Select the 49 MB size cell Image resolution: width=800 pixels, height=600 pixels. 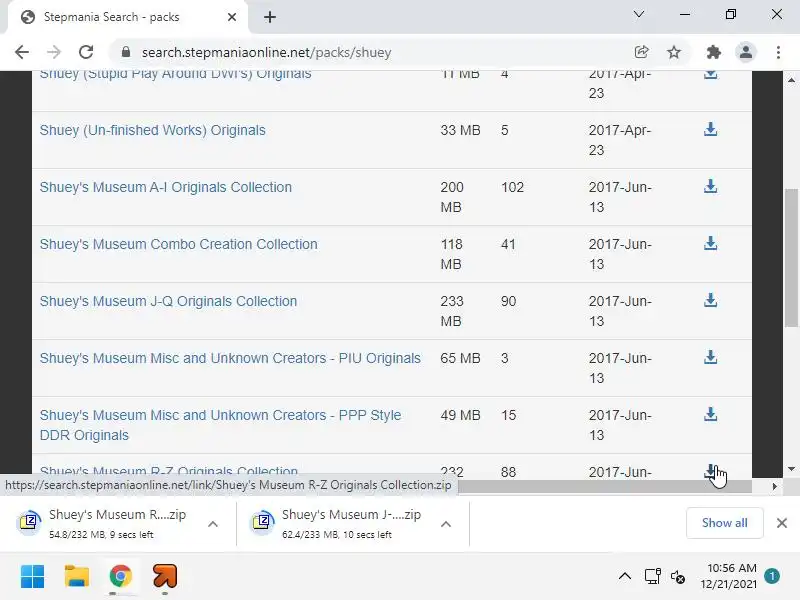[x=460, y=415]
